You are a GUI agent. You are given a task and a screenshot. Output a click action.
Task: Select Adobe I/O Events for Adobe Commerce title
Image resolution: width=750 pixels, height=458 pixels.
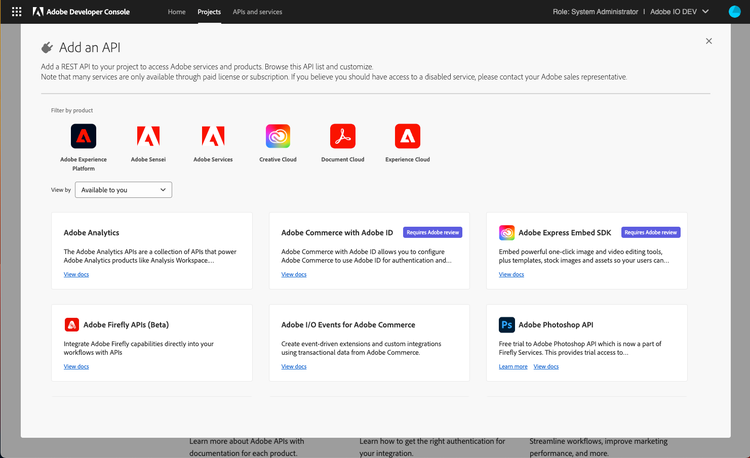[x=348, y=325]
